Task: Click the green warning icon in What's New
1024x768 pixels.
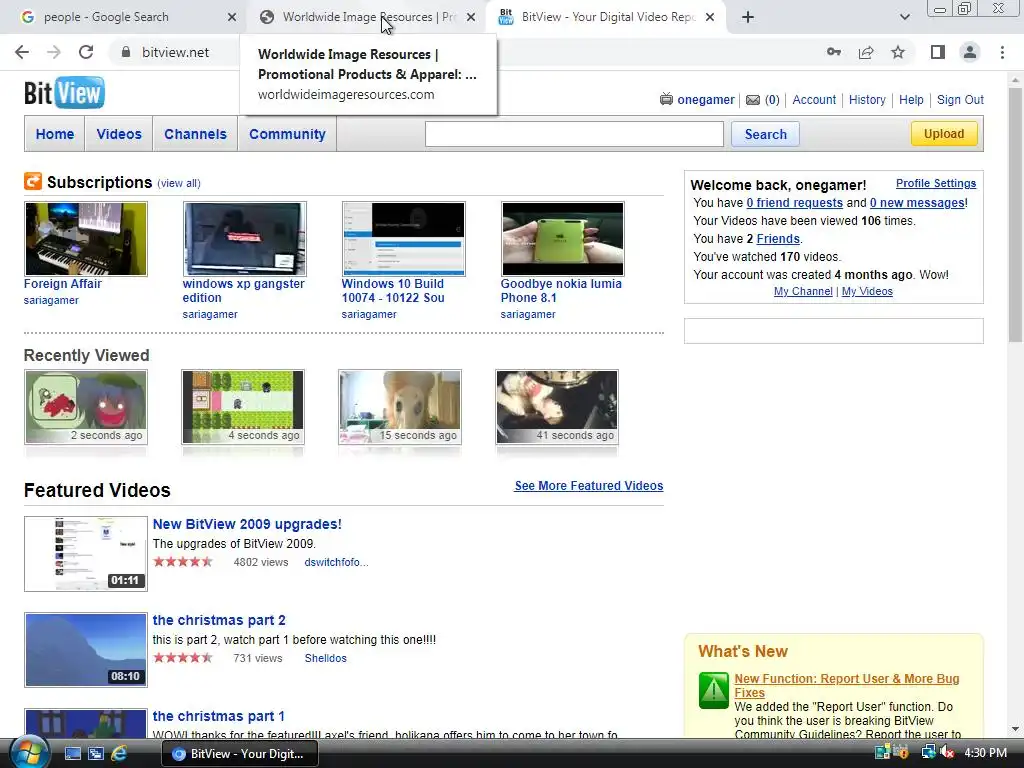Action: pos(713,690)
